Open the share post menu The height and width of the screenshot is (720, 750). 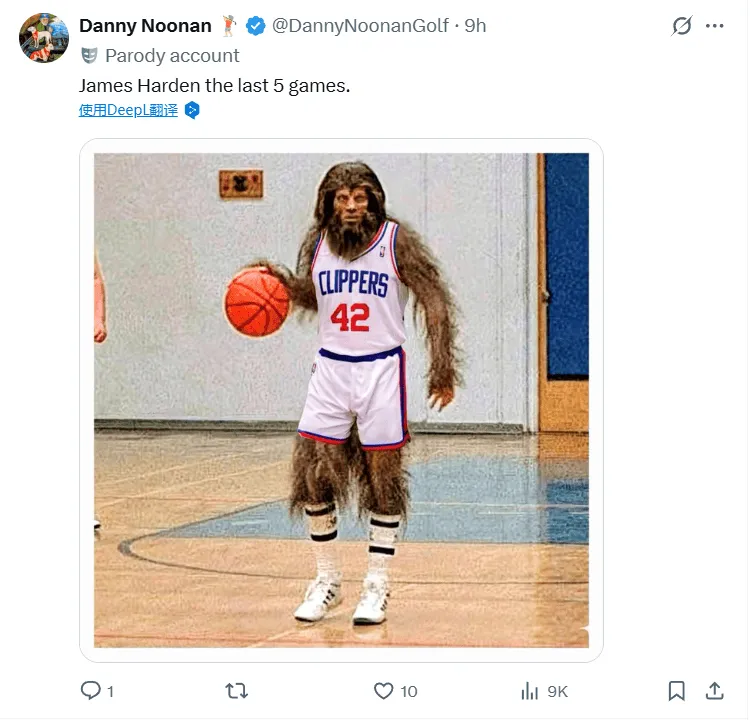[x=715, y=690]
